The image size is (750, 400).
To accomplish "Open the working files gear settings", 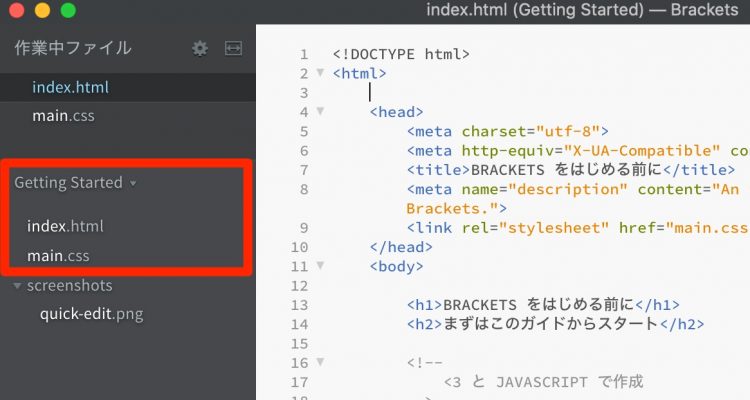I will point(200,48).
